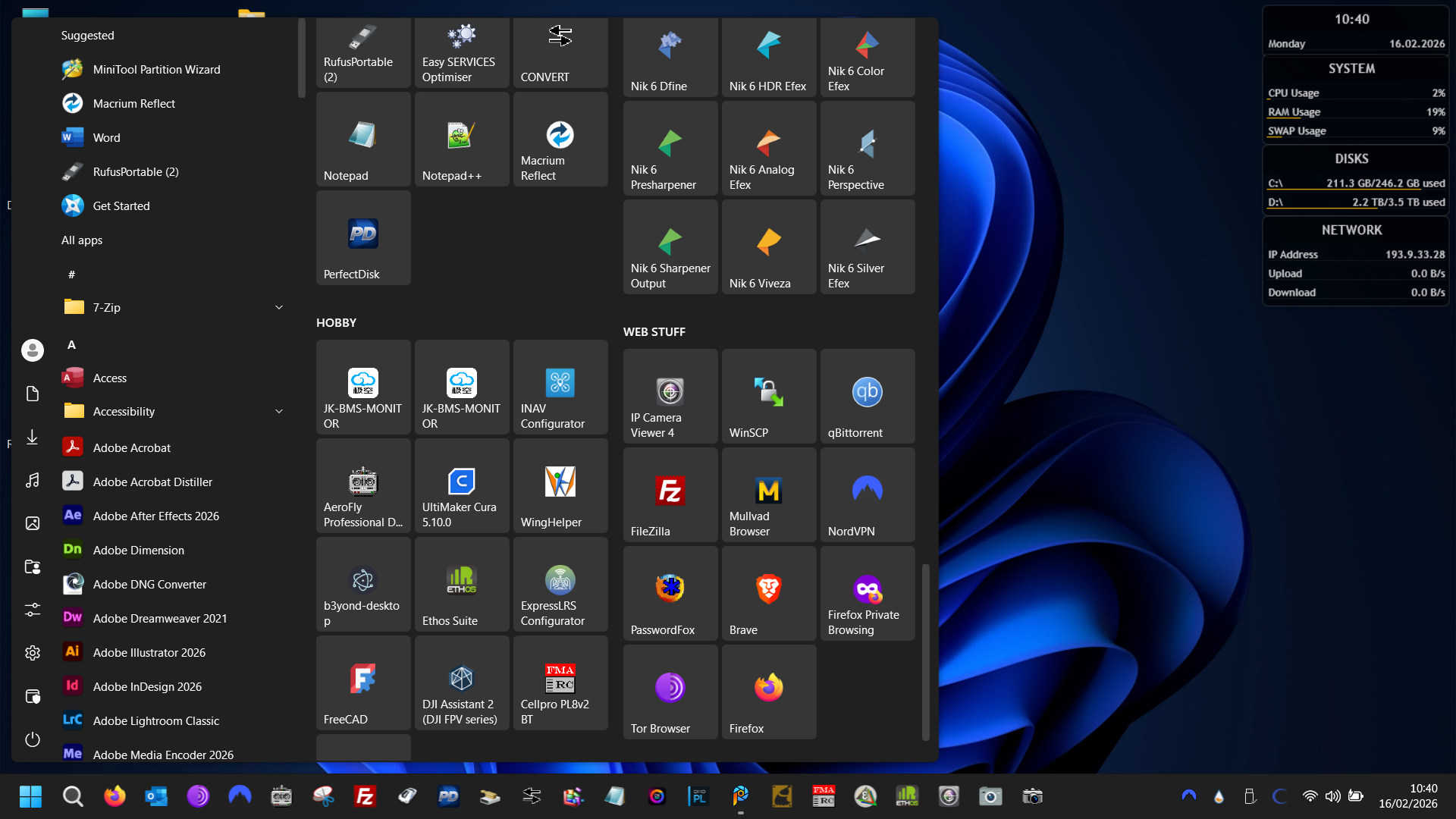Open the WinSCP tile

(x=768, y=396)
